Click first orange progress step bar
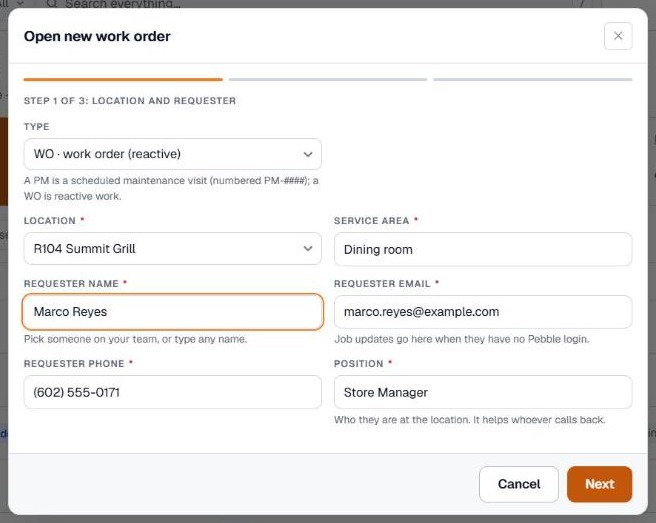Image resolution: width=656 pixels, height=523 pixels. click(x=123, y=79)
